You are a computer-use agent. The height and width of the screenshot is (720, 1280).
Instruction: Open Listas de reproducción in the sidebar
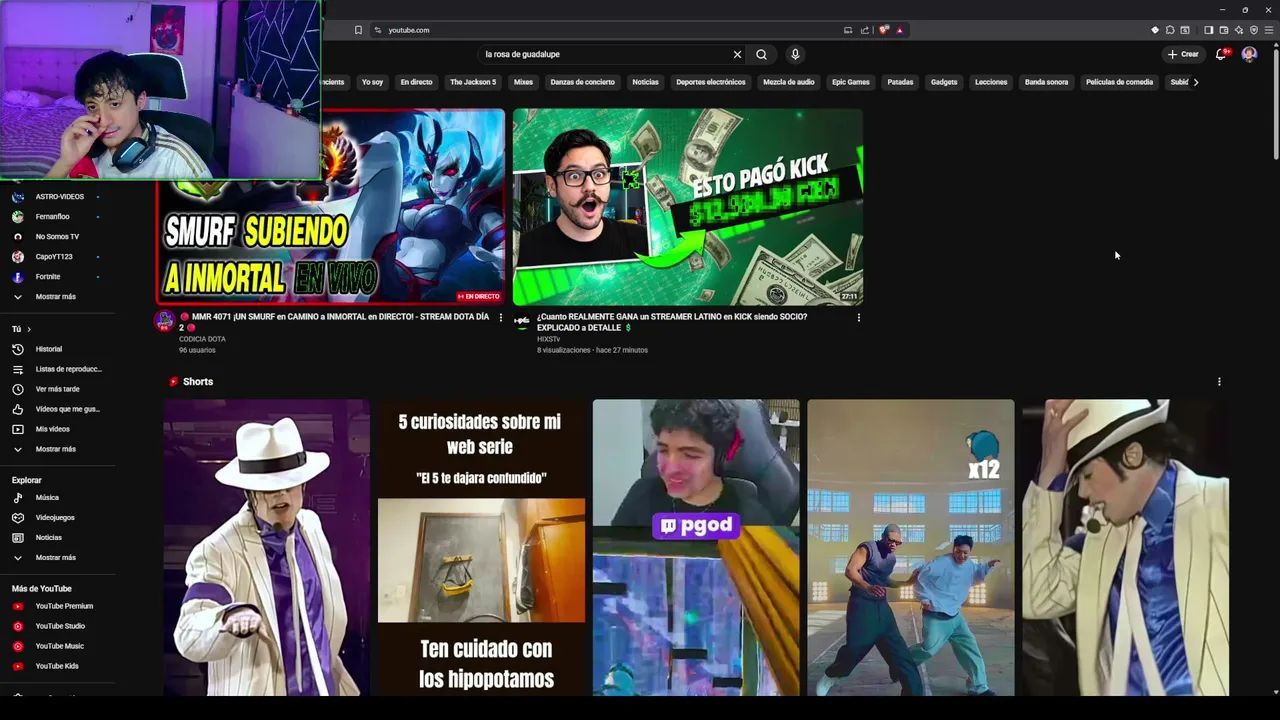(x=57, y=369)
